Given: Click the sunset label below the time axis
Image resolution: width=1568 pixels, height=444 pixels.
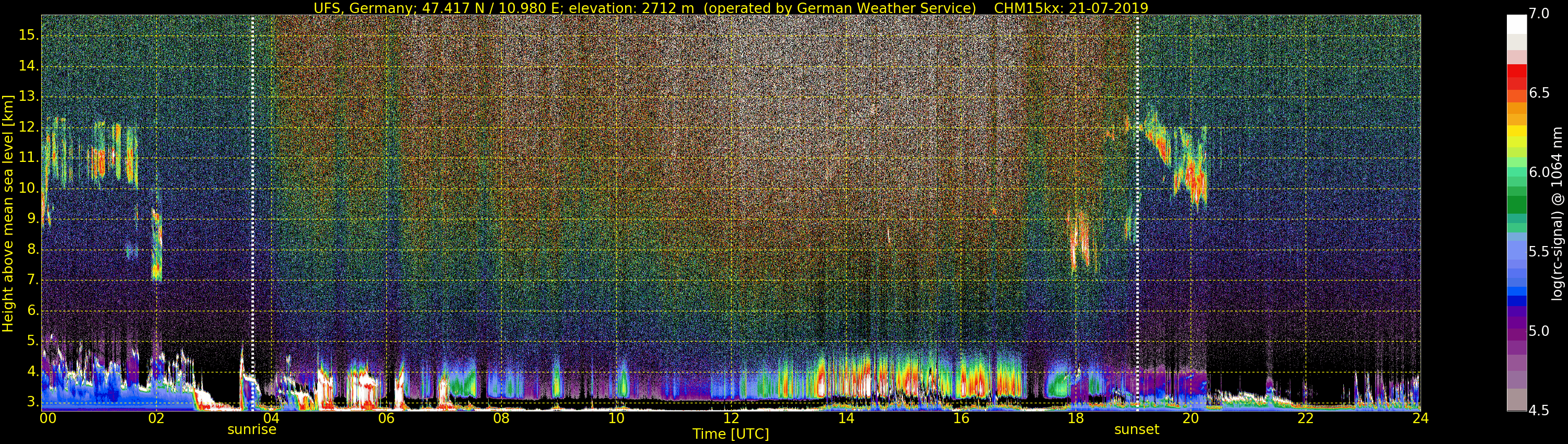Looking at the screenshot, I should [1136, 429].
